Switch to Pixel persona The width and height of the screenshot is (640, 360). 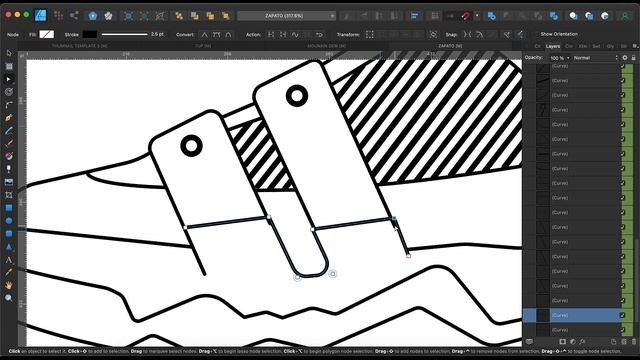(x=58, y=16)
